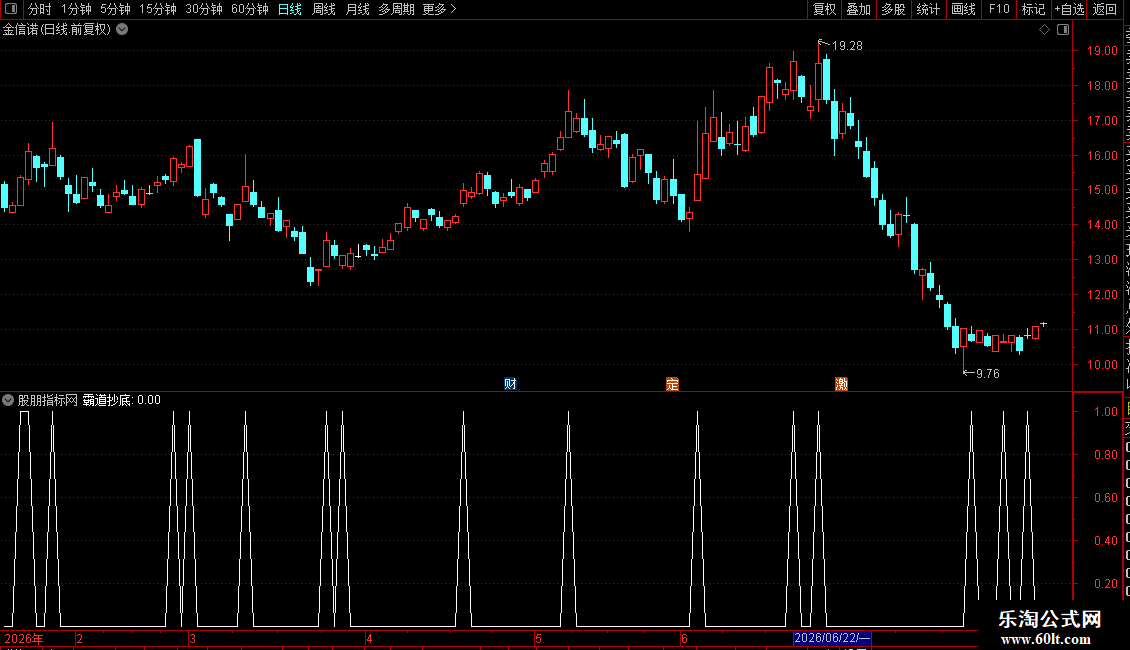
Task: Click the 财 event marker
Action: tap(510, 383)
